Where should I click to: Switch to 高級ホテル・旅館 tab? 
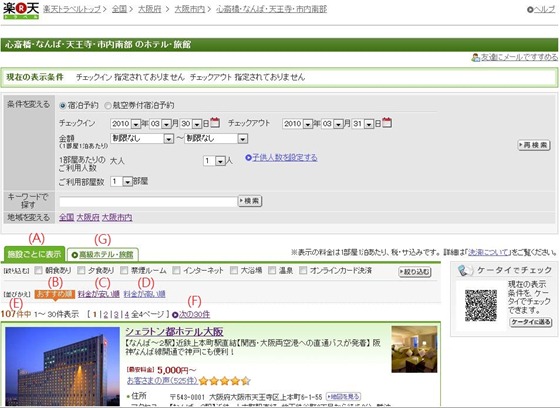pyautogui.click(x=103, y=255)
